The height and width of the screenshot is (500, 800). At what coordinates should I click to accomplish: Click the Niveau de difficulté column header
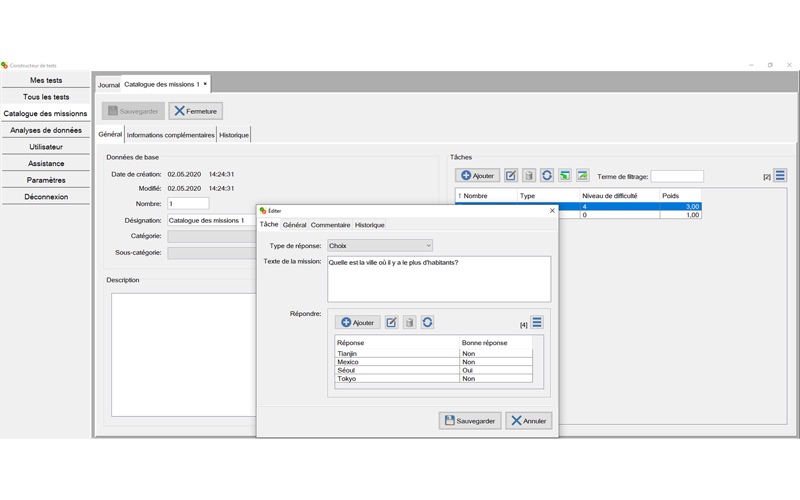point(619,195)
